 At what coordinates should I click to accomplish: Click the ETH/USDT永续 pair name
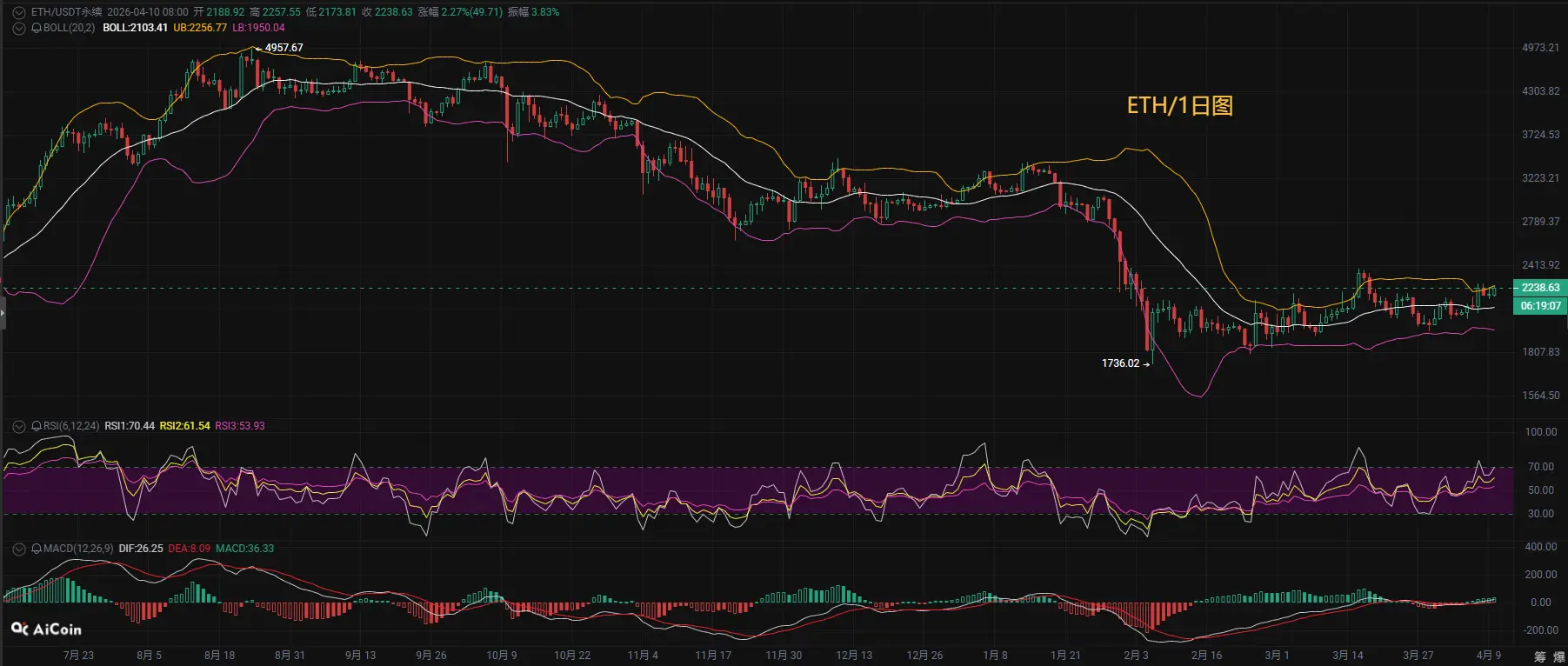point(66,12)
